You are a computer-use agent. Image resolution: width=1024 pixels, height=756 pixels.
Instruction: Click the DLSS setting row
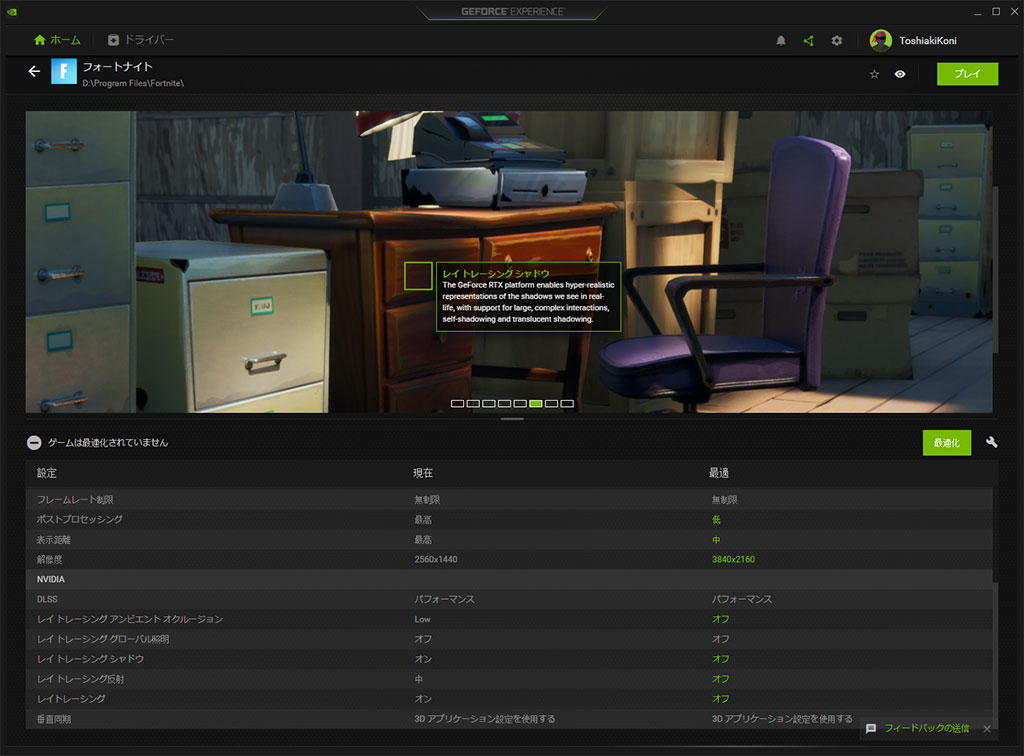(509, 599)
